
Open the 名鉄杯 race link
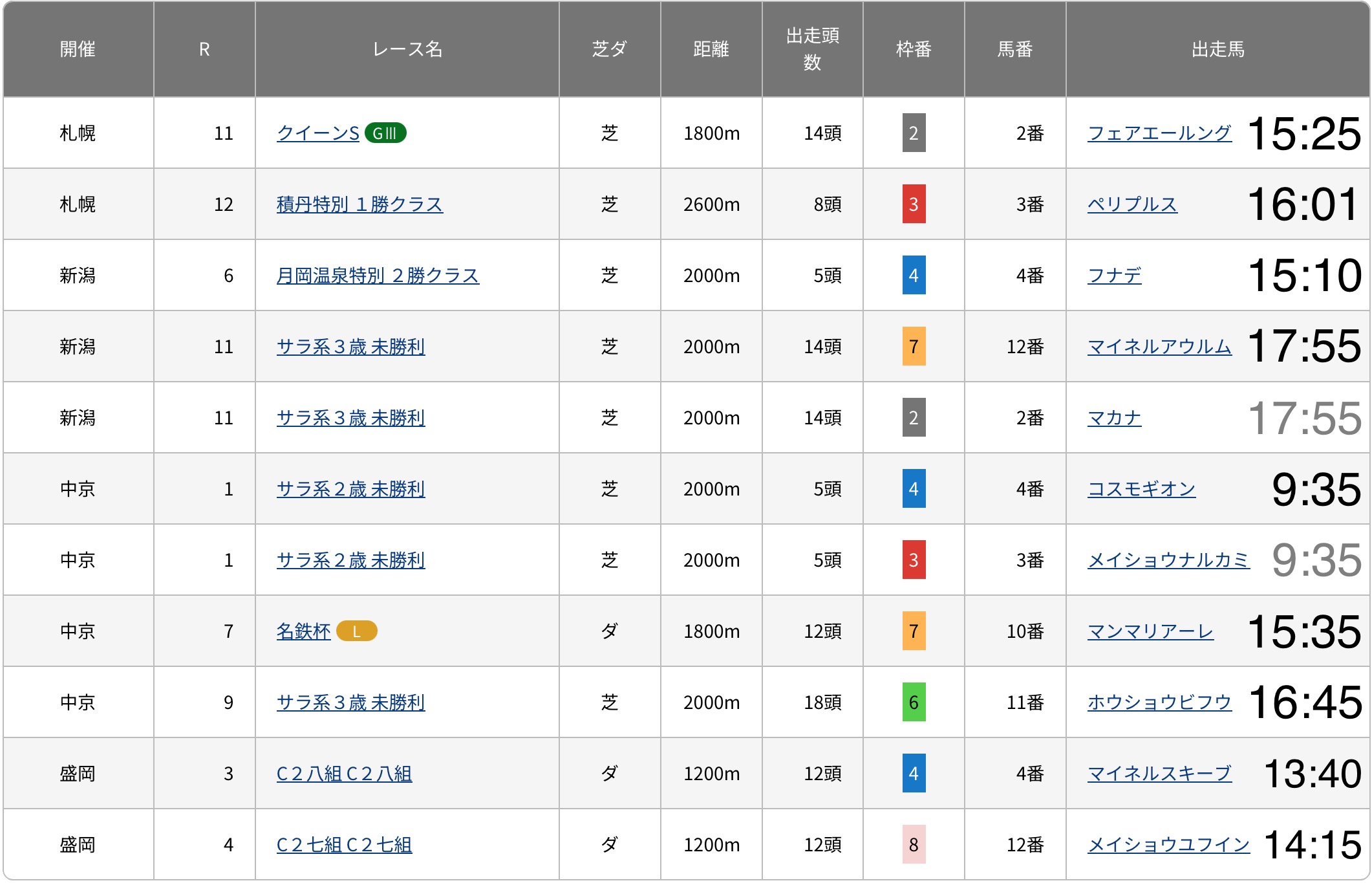303,631
